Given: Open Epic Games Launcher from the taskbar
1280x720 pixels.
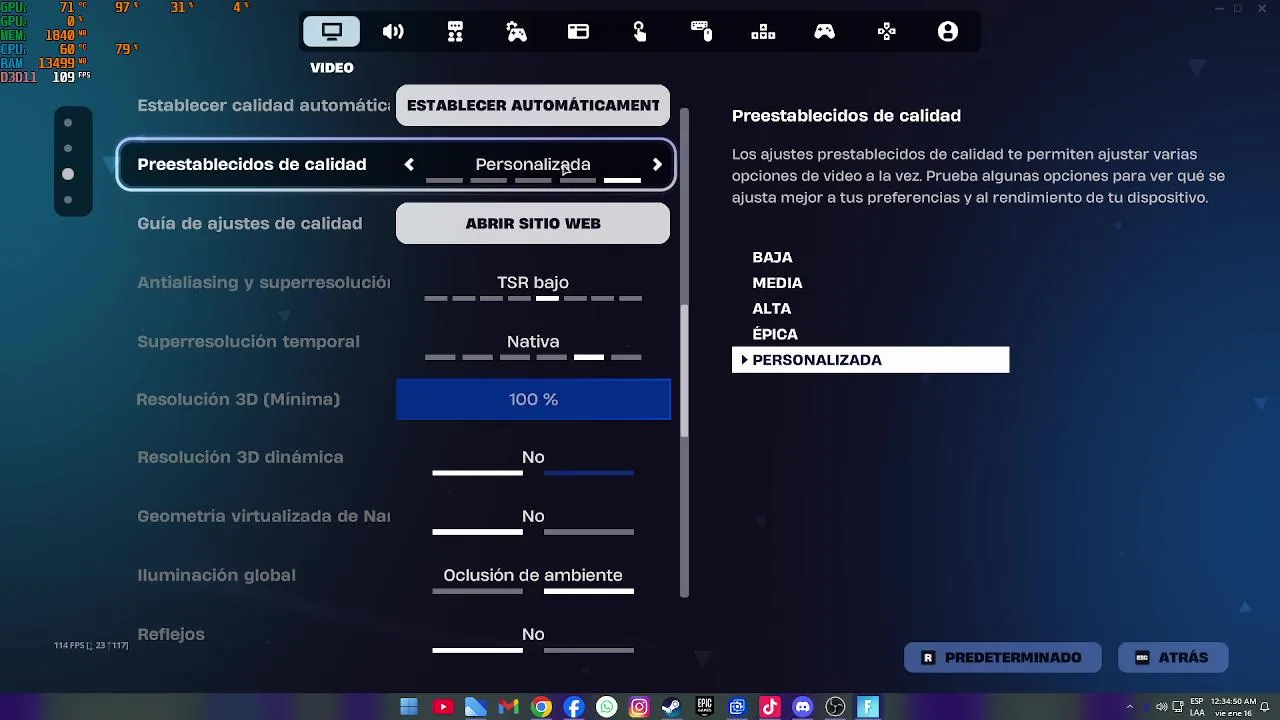Looking at the screenshot, I should click(704, 707).
